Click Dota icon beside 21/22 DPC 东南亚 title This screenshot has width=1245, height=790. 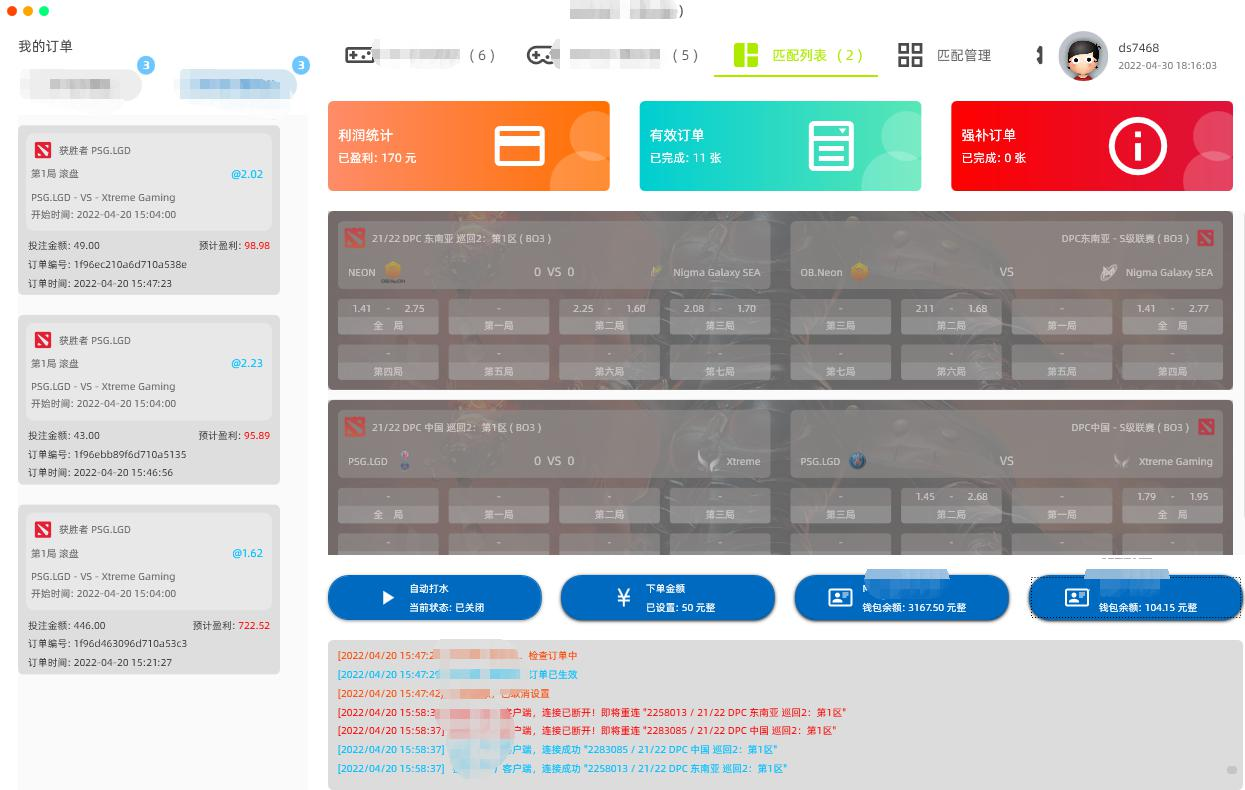(x=355, y=238)
